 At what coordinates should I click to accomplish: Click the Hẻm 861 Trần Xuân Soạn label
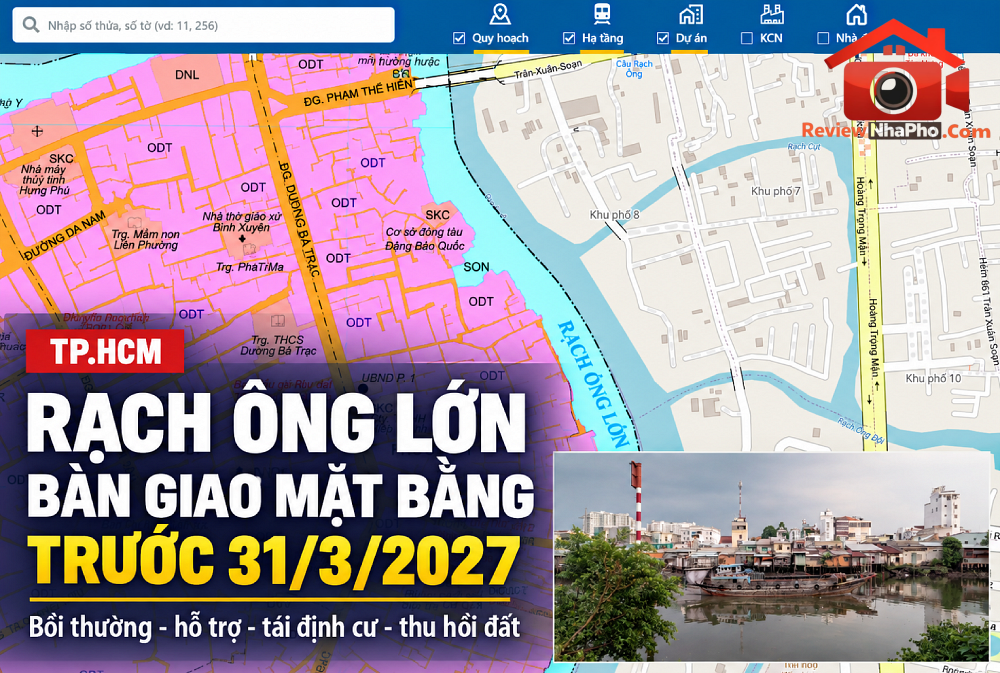pyautogui.click(x=990, y=311)
